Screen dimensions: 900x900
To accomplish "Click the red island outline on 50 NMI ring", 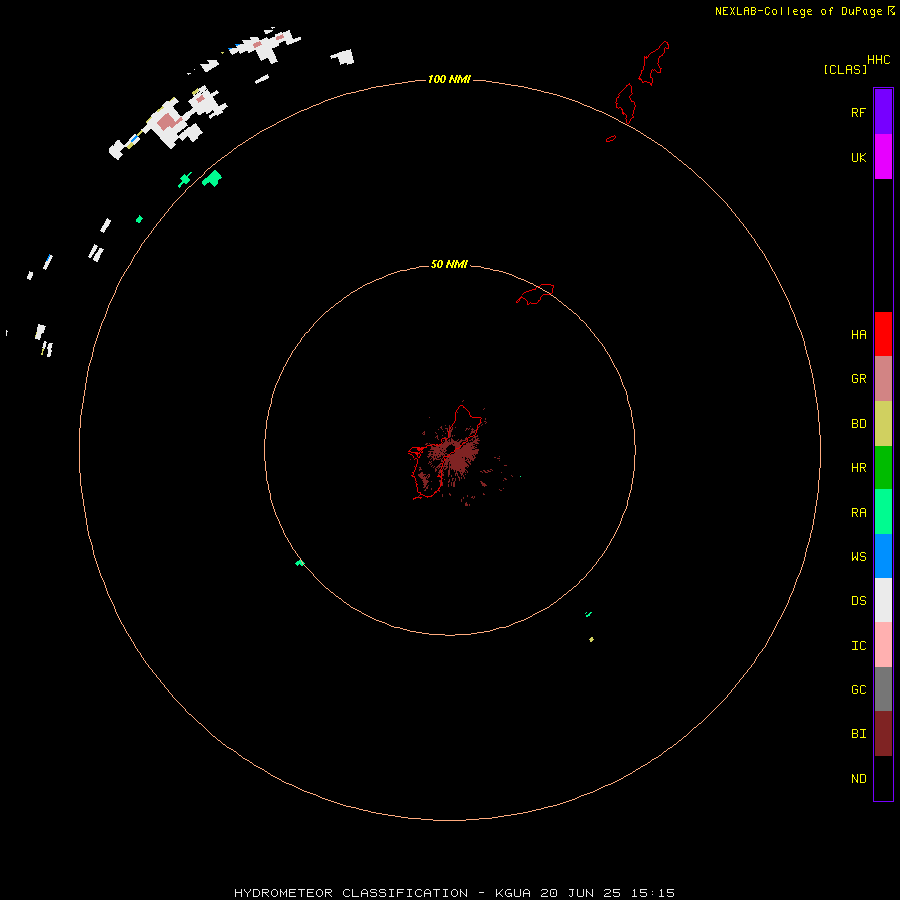I will pos(536,294).
